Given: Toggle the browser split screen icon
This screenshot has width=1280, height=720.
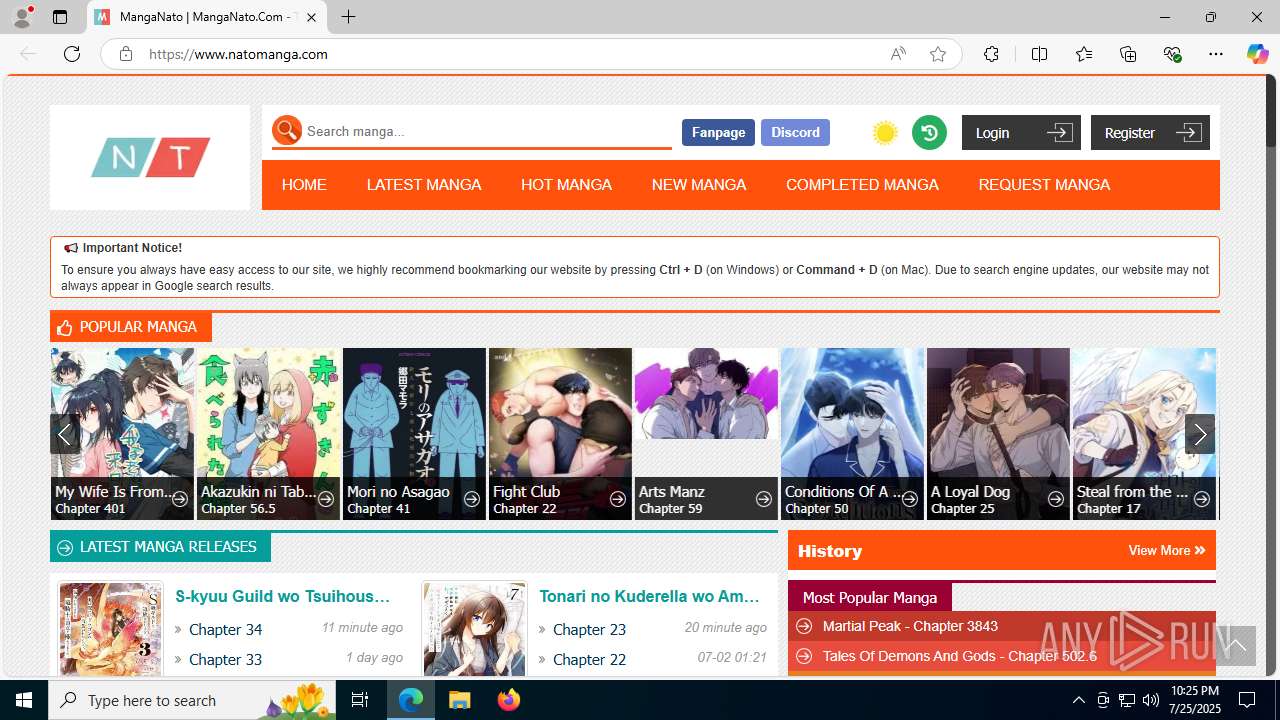Looking at the screenshot, I should [x=1039, y=54].
